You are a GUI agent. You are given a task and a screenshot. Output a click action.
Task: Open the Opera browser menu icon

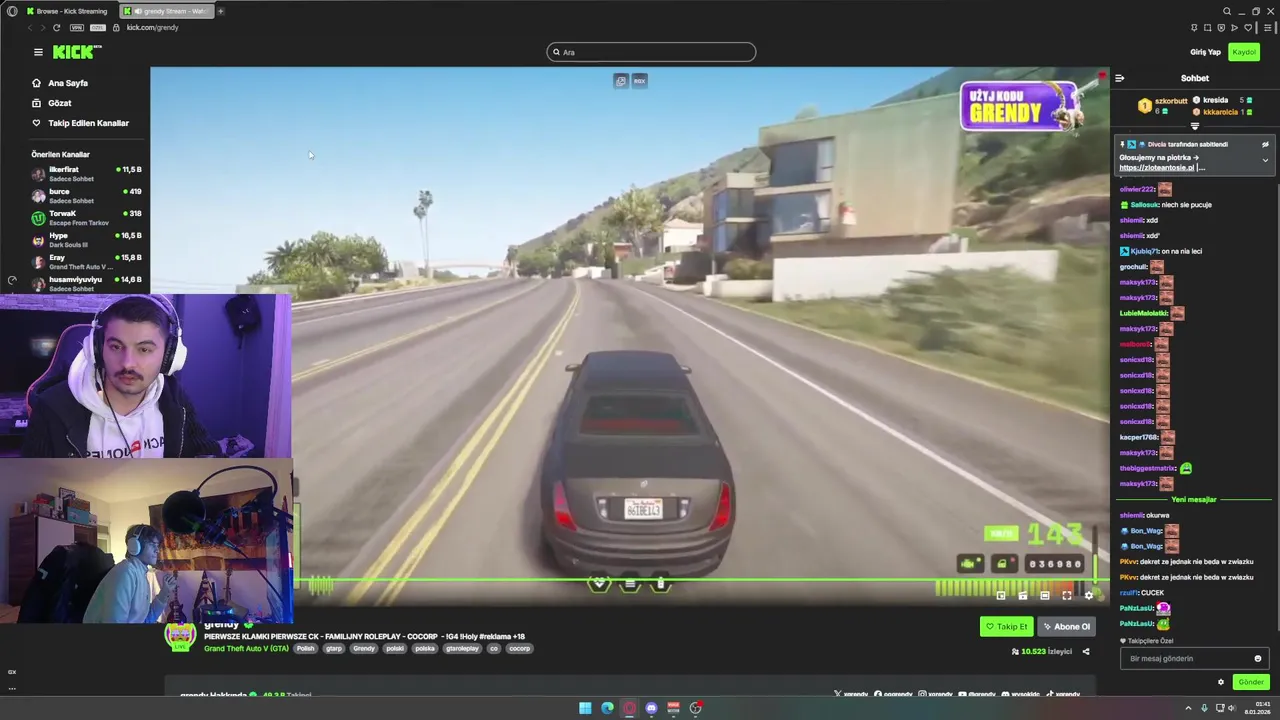click(11, 11)
